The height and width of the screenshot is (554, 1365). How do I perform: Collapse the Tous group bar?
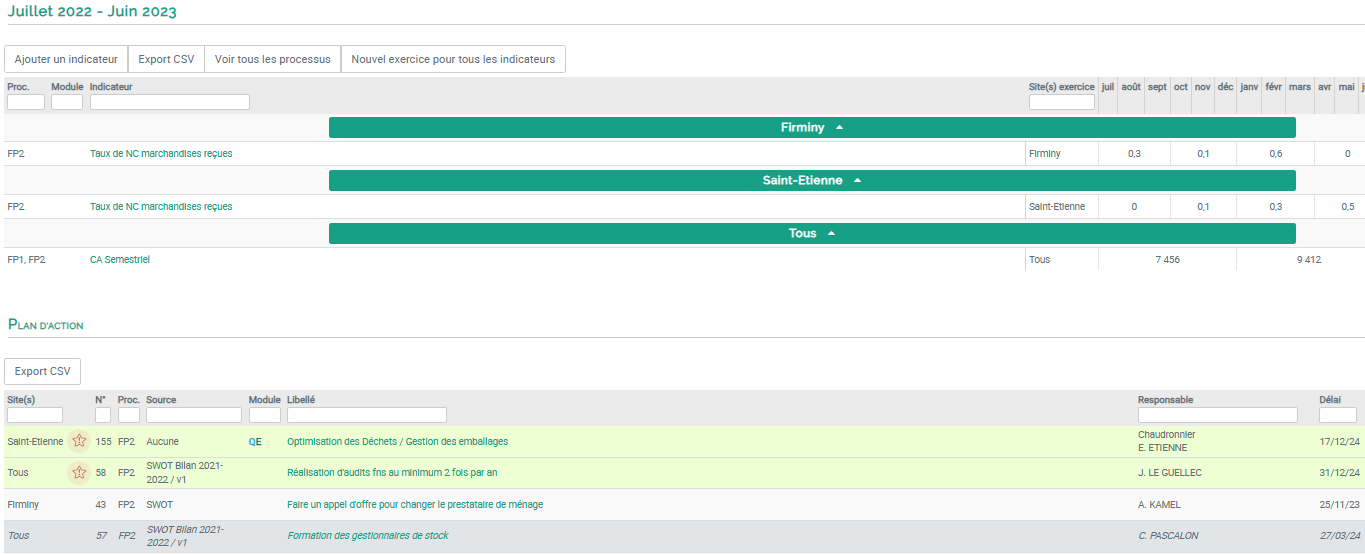pyautogui.click(x=812, y=233)
